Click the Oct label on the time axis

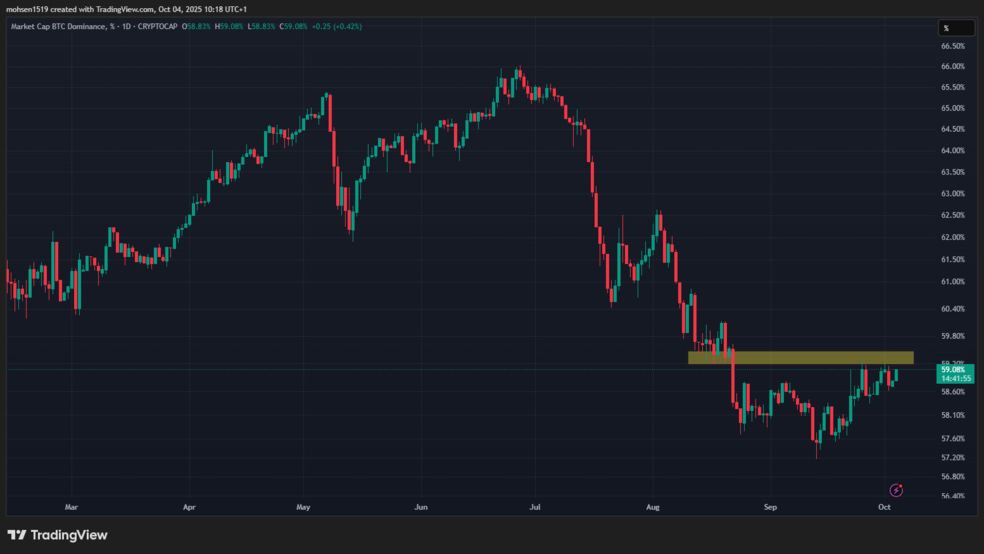click(884, 508)
